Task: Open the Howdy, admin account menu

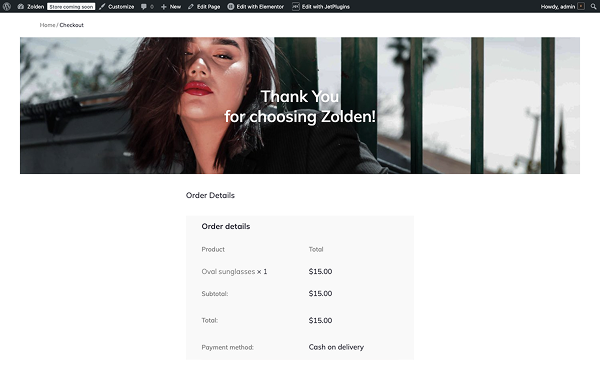Action: click(558, 7)
